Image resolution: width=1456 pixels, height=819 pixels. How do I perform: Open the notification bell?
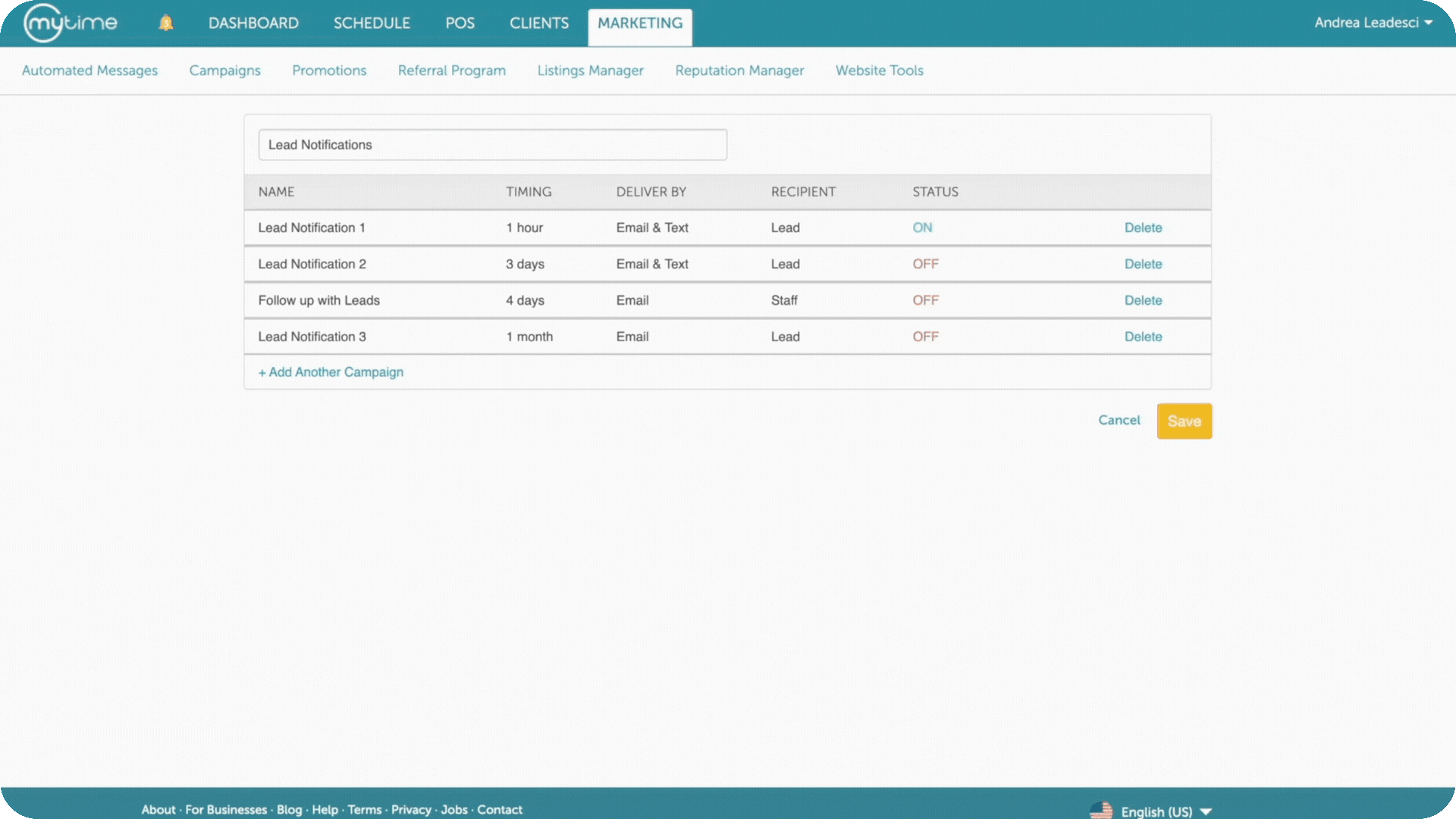coord(166,23)
